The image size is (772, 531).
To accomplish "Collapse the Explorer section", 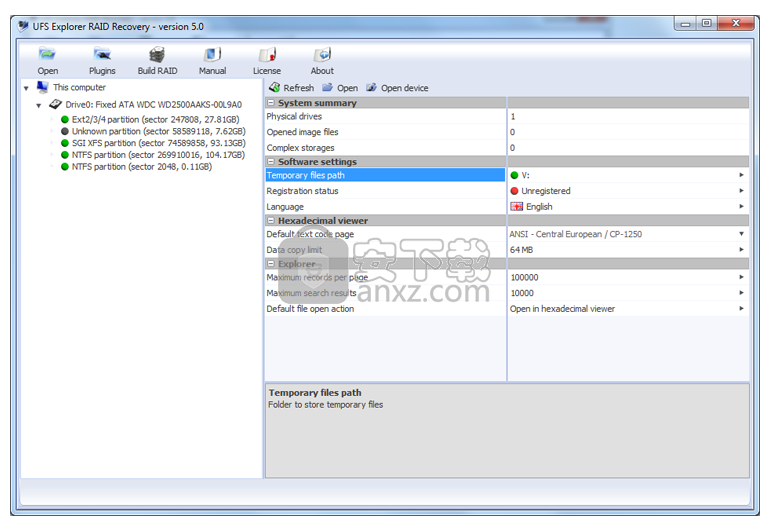I will [x=271, y=264].
